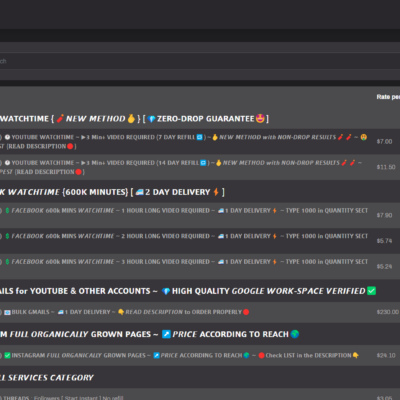Click the firecracker icon before NEW METHOD heading

60,119
